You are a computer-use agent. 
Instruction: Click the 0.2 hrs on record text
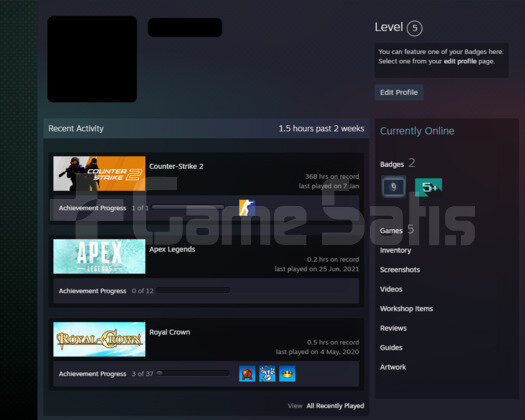(x=333, y=259)
